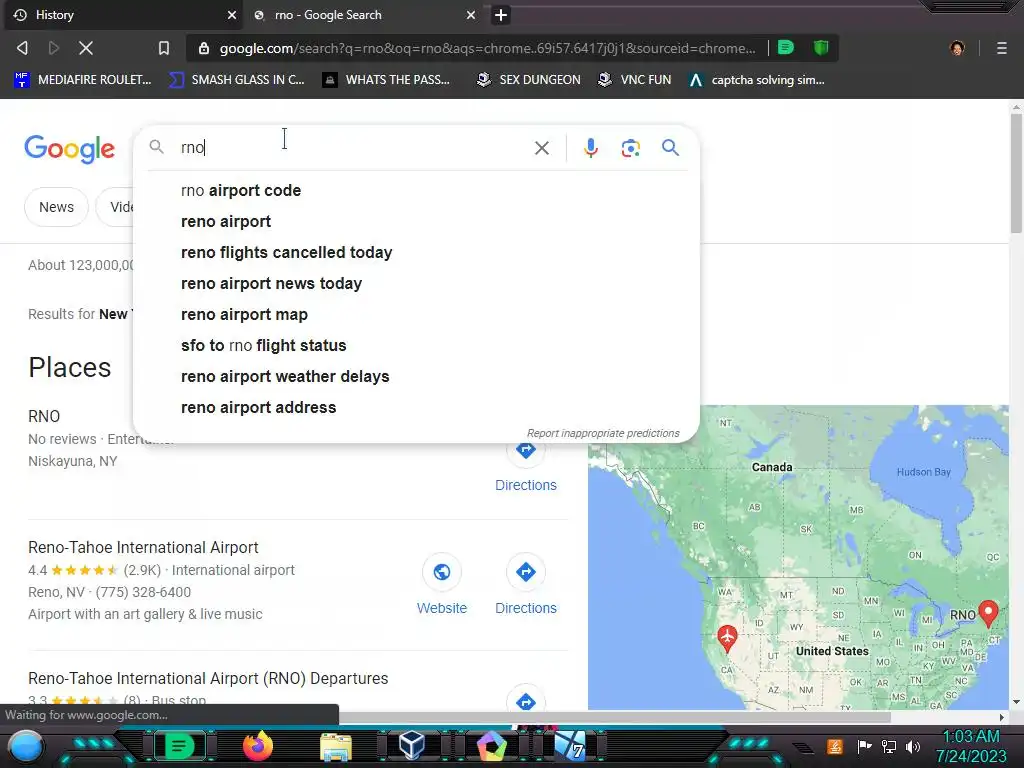Click the red RNO location pin on the map

click(989, 613)
